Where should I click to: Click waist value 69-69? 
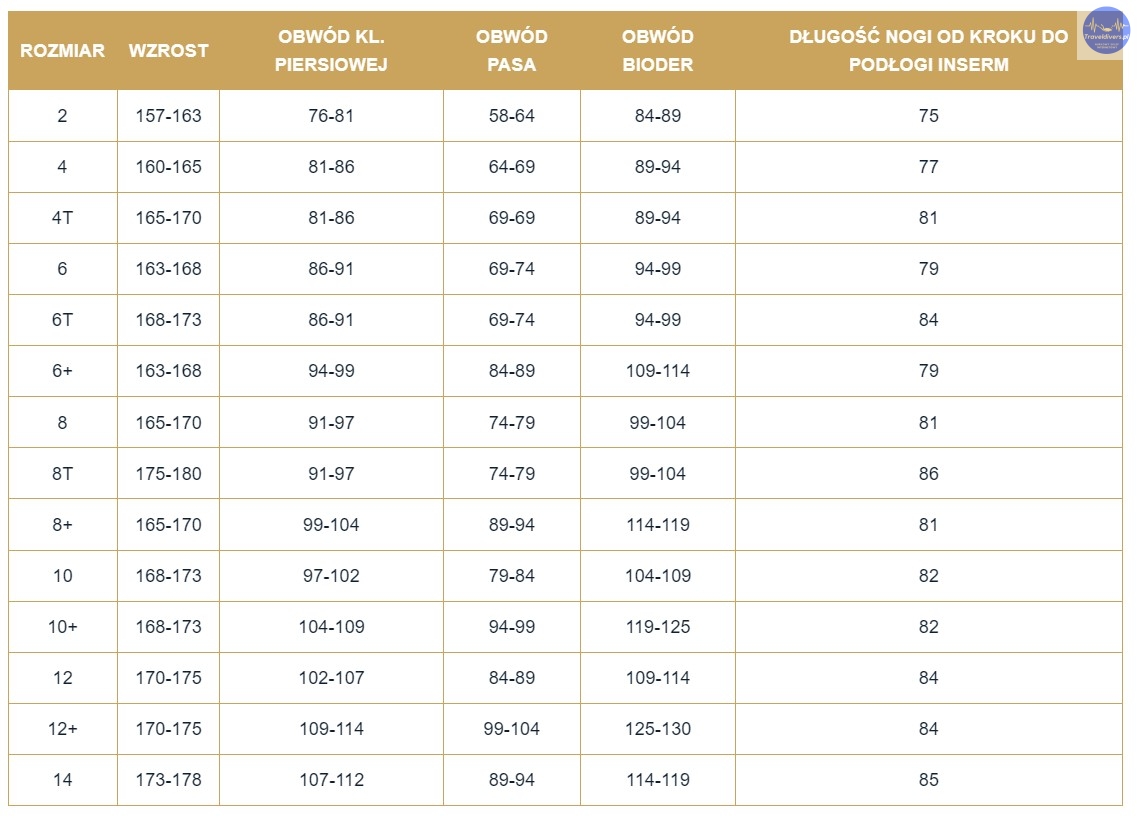(x=511, y=218)
